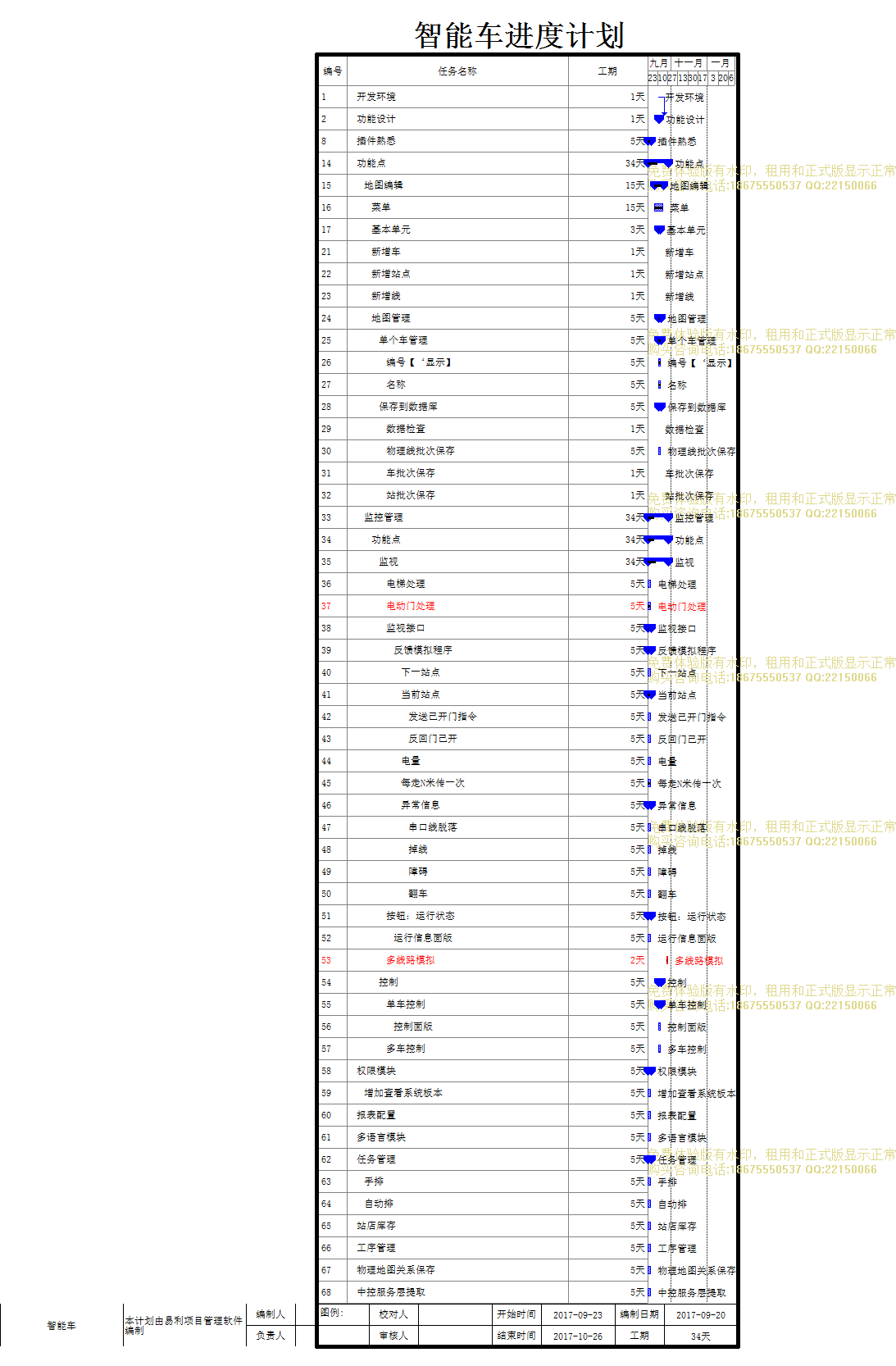The height and width of the screenshot is (1366, 896).
Task: Select task name '监控管理' in row 33
Action: click(384, 517)
